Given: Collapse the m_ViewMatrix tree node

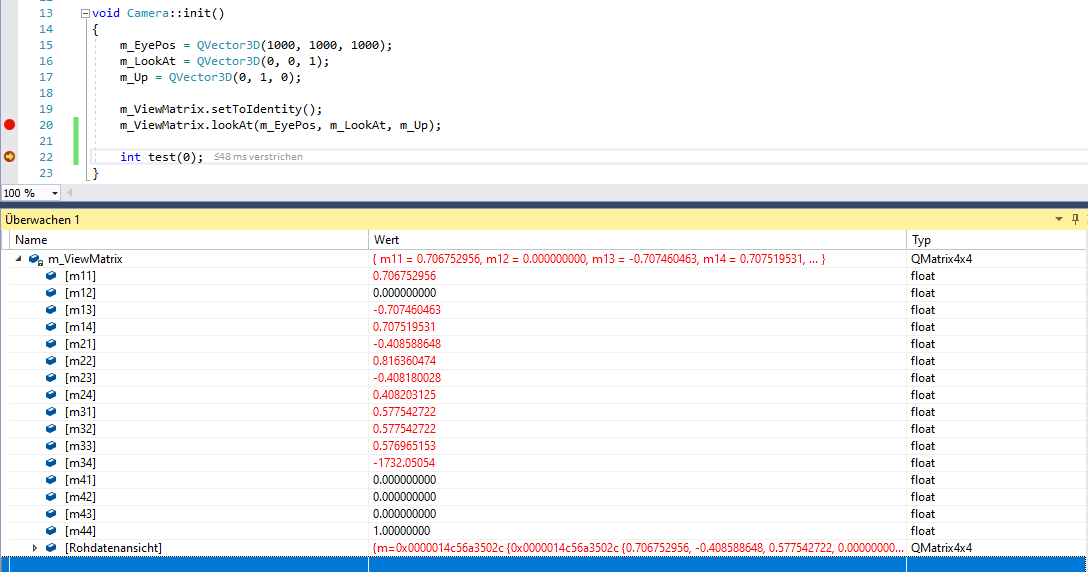Looking at the screenshot, I should coord(19,259).
